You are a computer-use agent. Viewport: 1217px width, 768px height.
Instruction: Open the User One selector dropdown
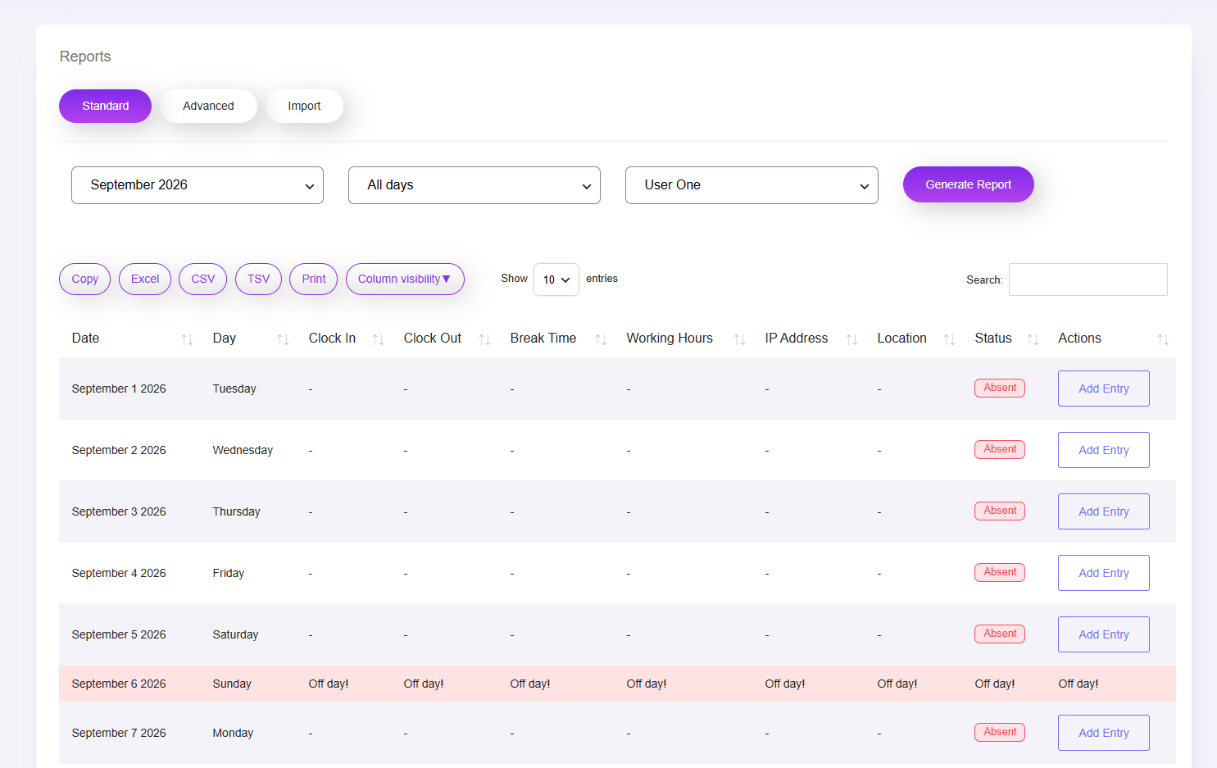click(751, 185)
